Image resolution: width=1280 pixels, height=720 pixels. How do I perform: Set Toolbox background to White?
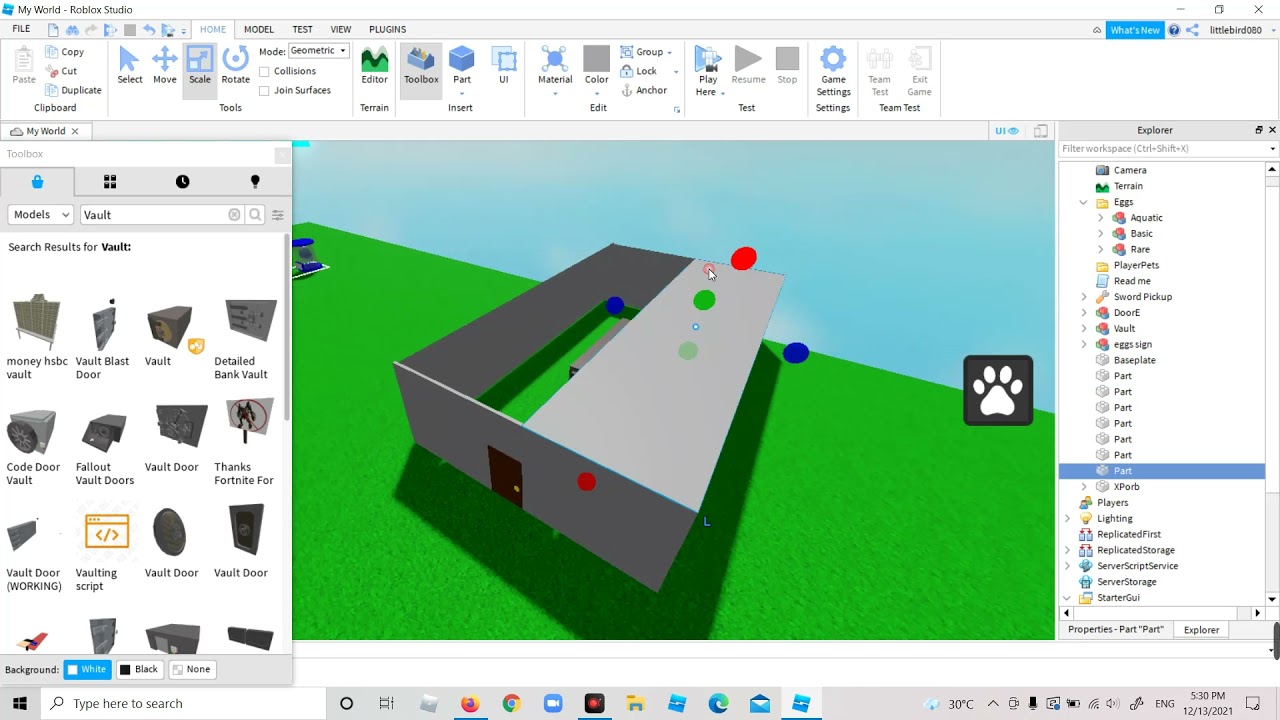pos(87,669)
